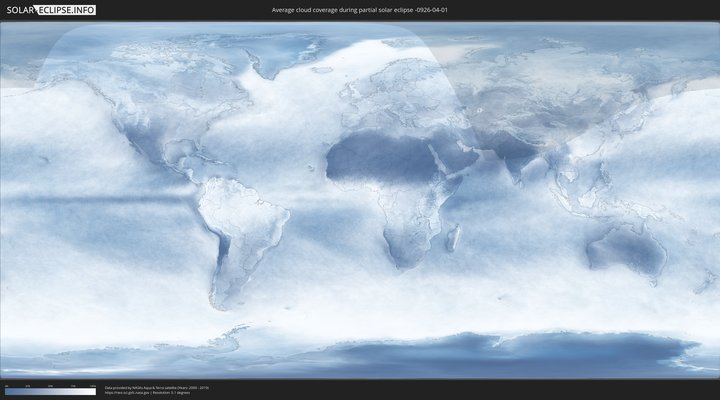This screenshot has width=720, height=400.
Task: Click the neo.sci.gsfc.nasa.gov URL text
Action: pos(127,393)
